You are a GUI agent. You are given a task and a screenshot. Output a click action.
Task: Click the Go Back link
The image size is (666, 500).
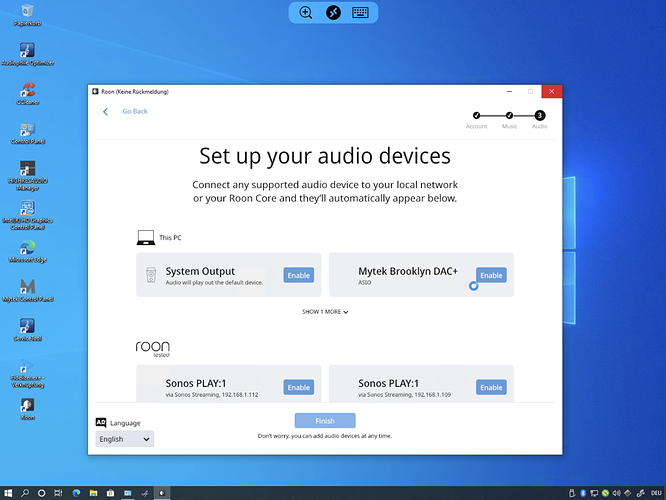(135, 111)
